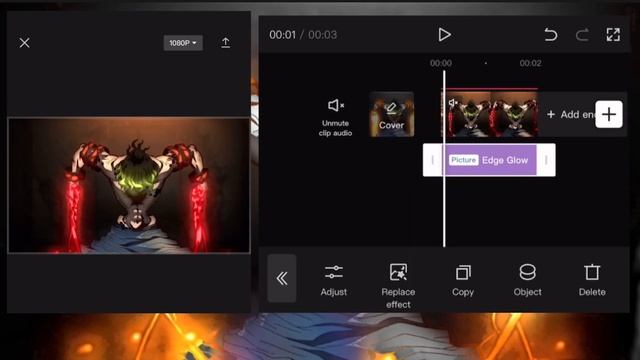Tap the Picture tag on the effect clip
This screenshot has height=360, width=640.
point(463,160)
